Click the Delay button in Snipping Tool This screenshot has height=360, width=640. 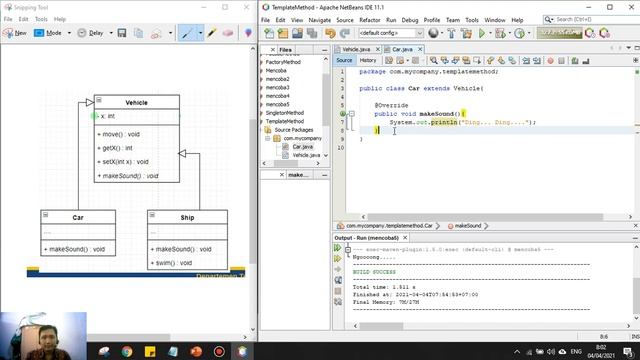point(91,33)
